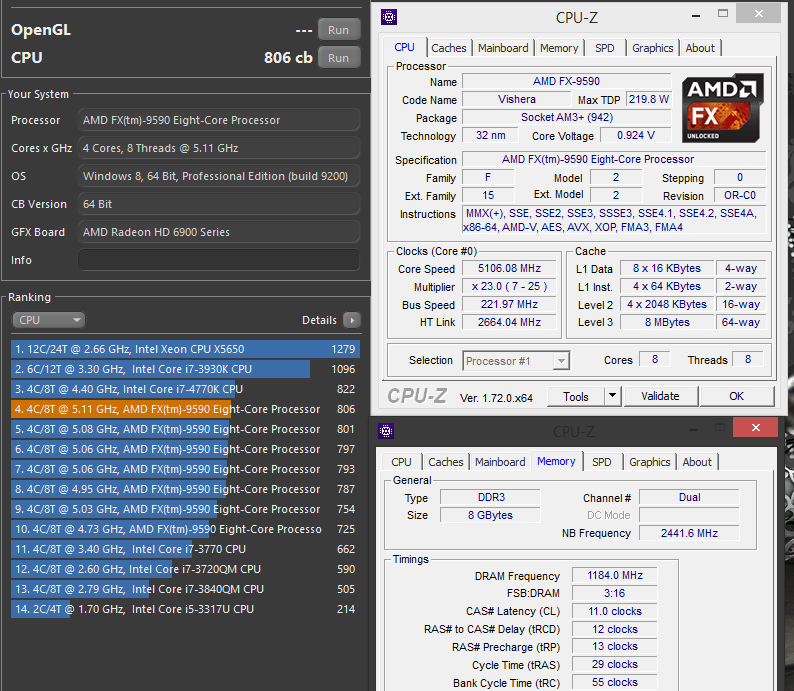Select ranking row 13 Intel Core i7-3840QM
The width and height of the screenshot is (794, 691).
tap(185, 589)
